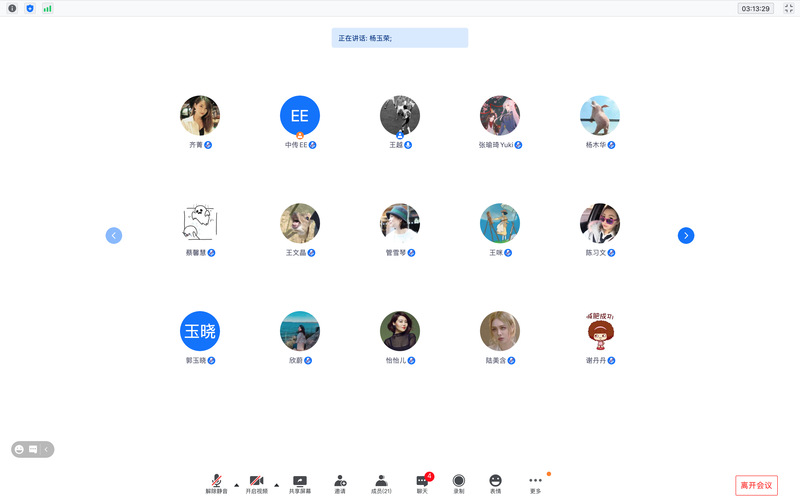
Task: Open the Members (成员) list
Action: coord(381,481)
